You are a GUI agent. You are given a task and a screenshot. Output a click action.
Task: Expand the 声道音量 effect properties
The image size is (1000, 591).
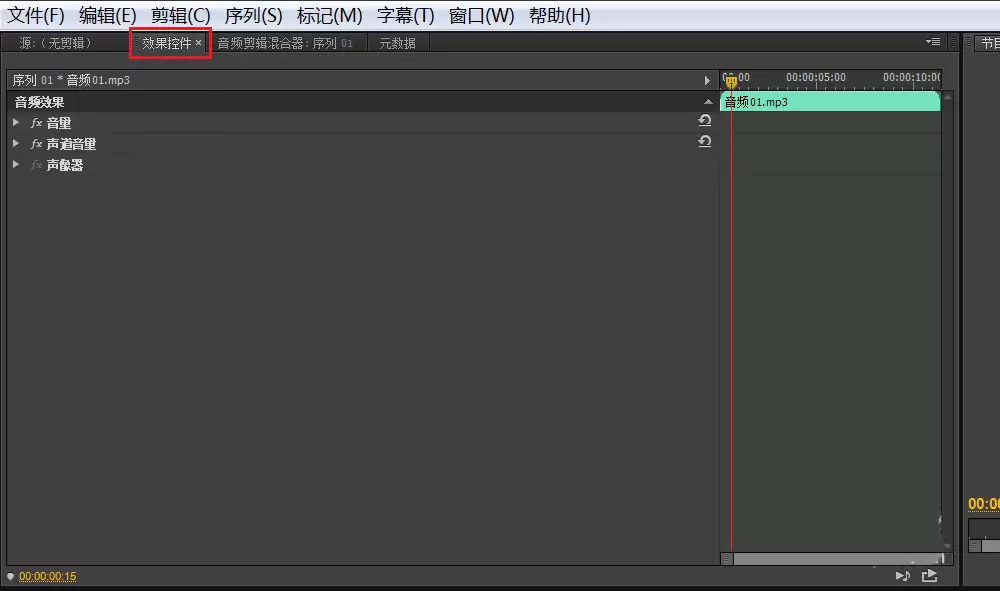point(16,143)
